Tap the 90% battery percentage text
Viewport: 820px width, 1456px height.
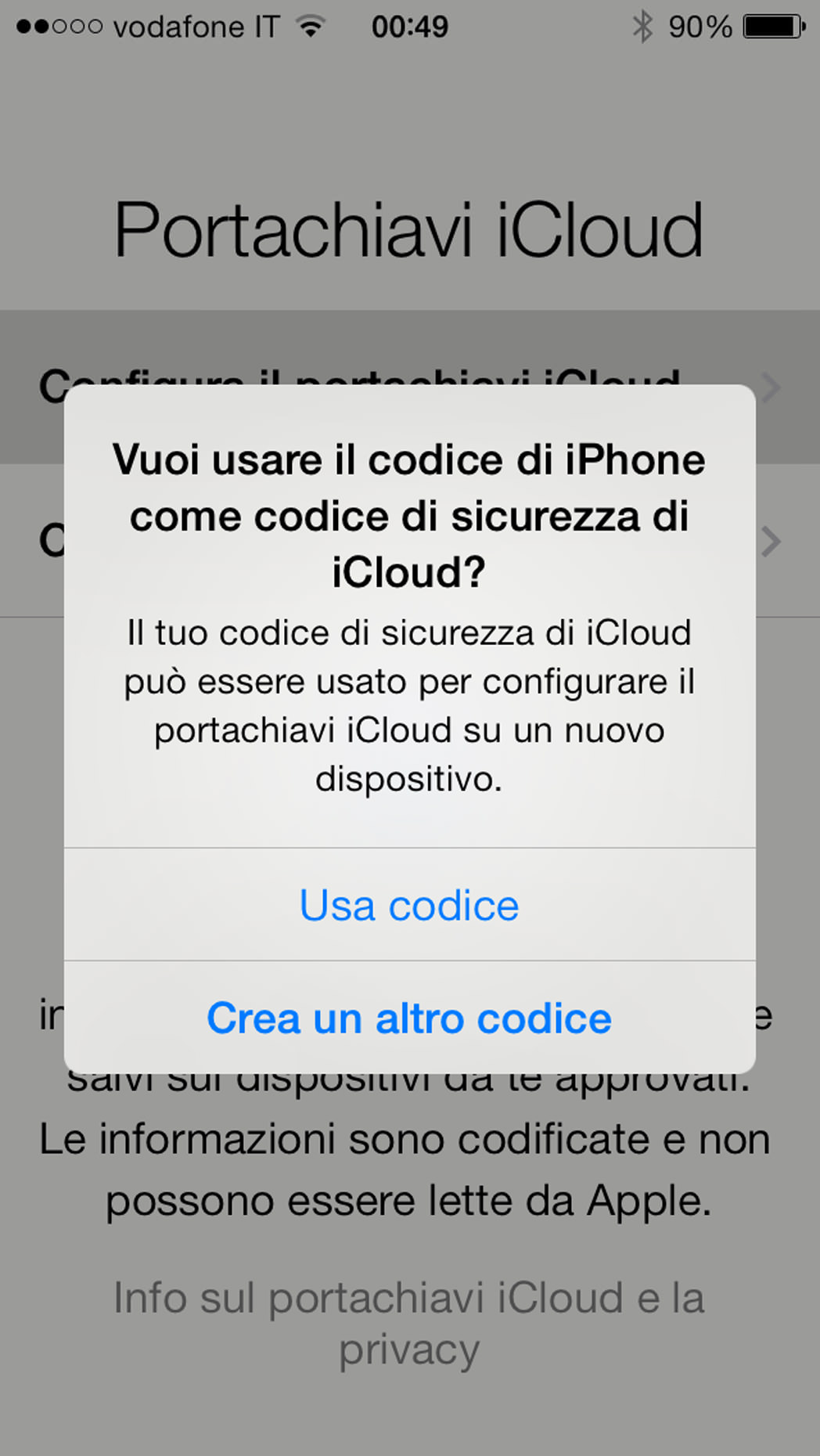(x=700, y=27)
